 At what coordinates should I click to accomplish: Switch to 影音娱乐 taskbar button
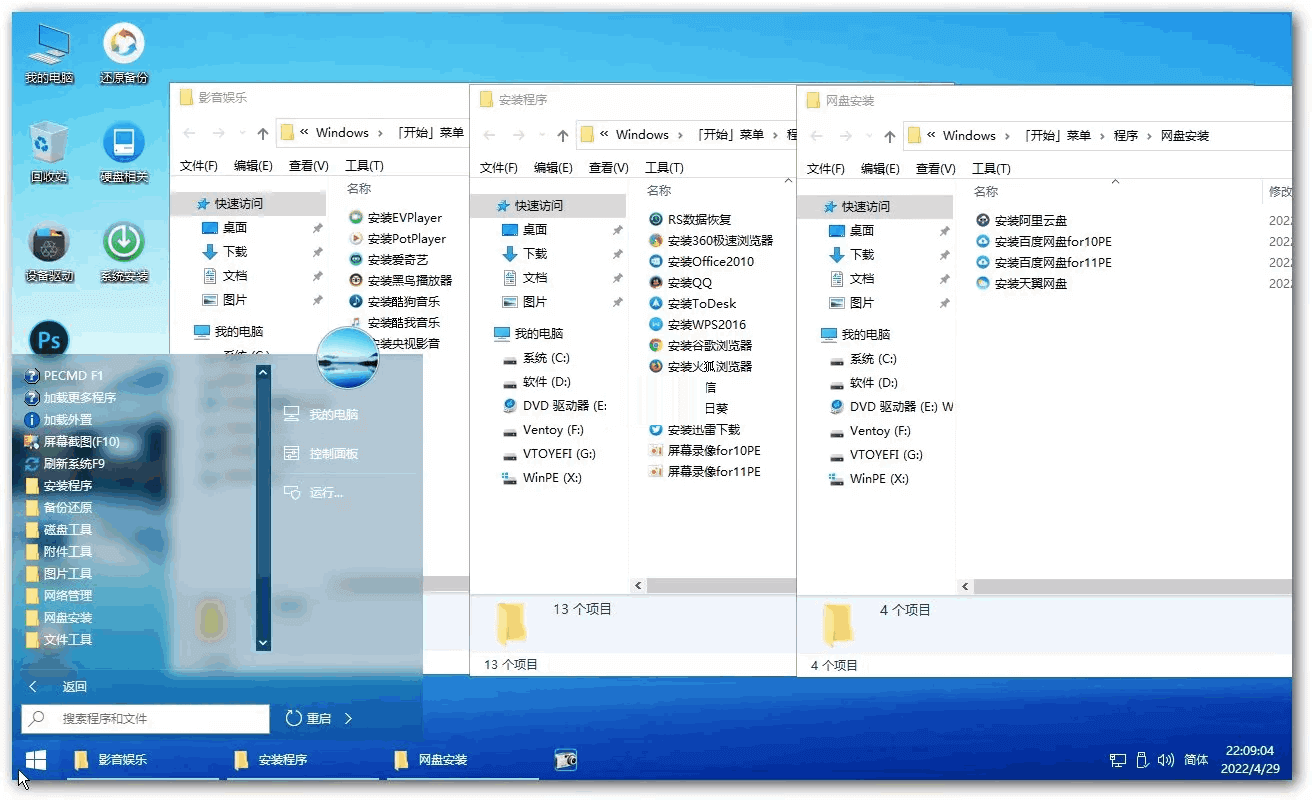143,760
